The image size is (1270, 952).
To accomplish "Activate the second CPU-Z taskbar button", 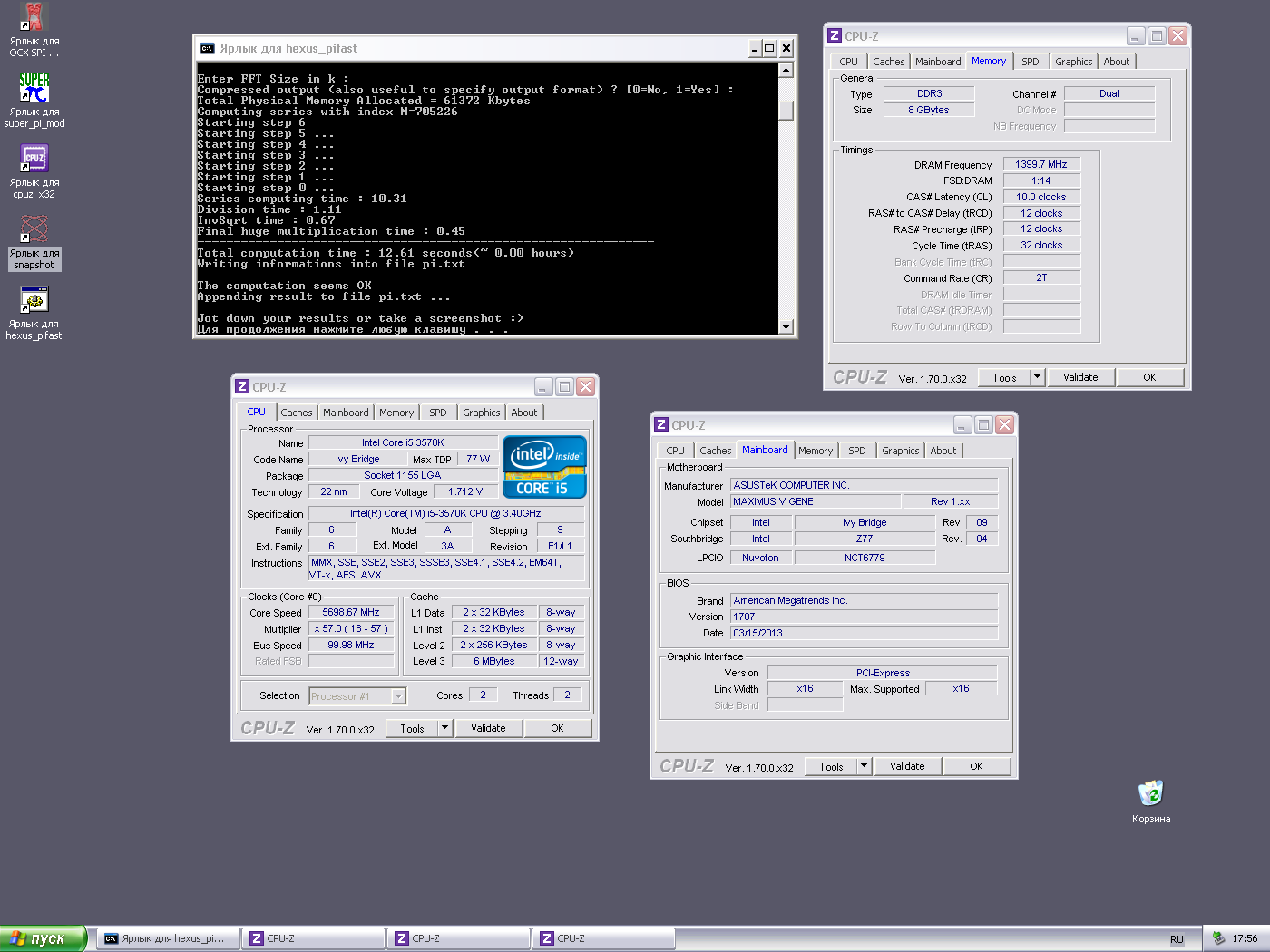I will click(x=457, y=938).
